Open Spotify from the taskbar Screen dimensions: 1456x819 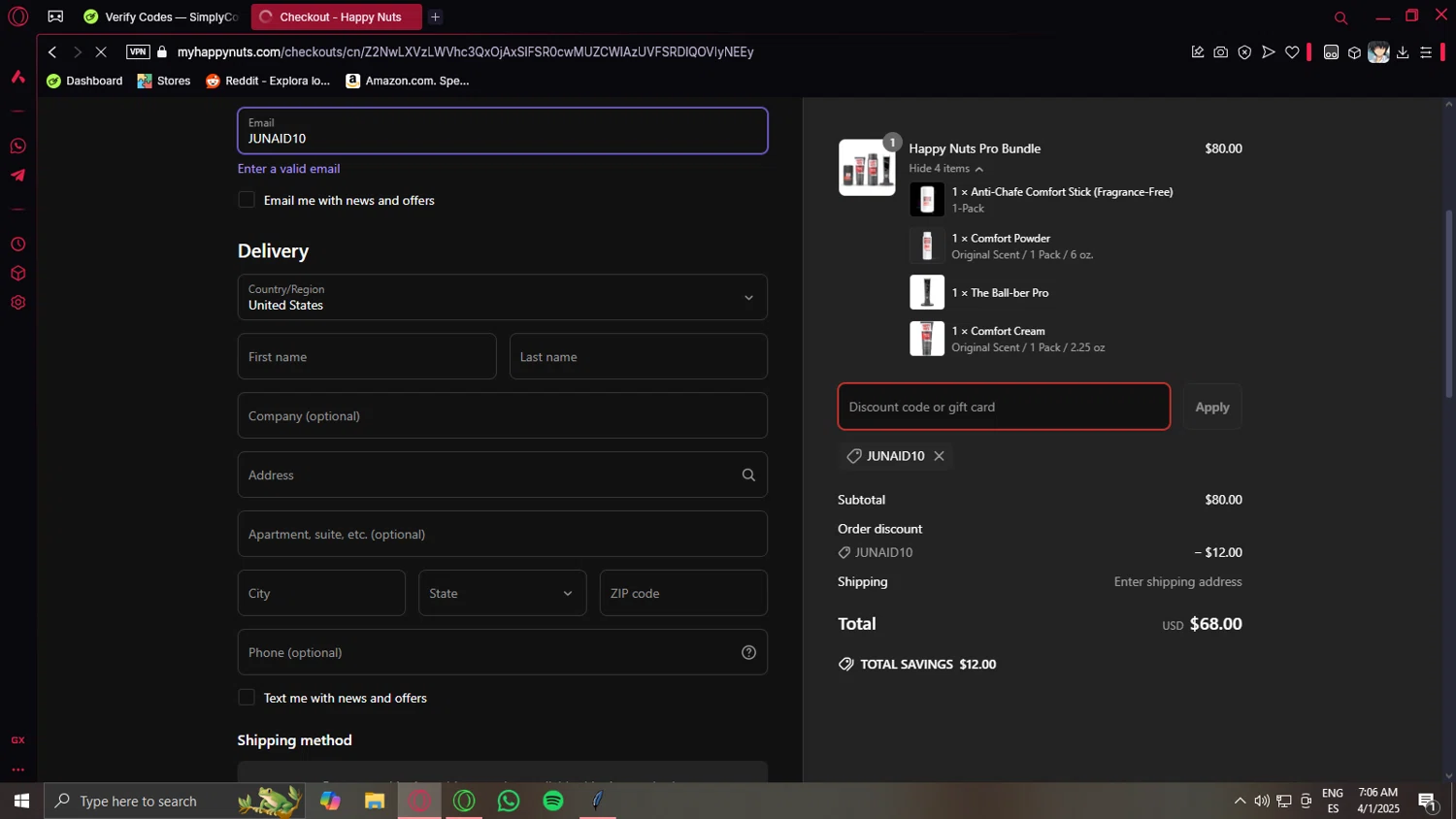(553, 801)
